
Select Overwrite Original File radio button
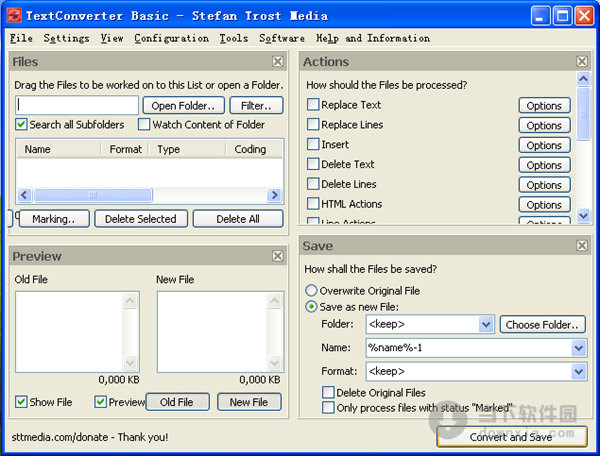311,291
